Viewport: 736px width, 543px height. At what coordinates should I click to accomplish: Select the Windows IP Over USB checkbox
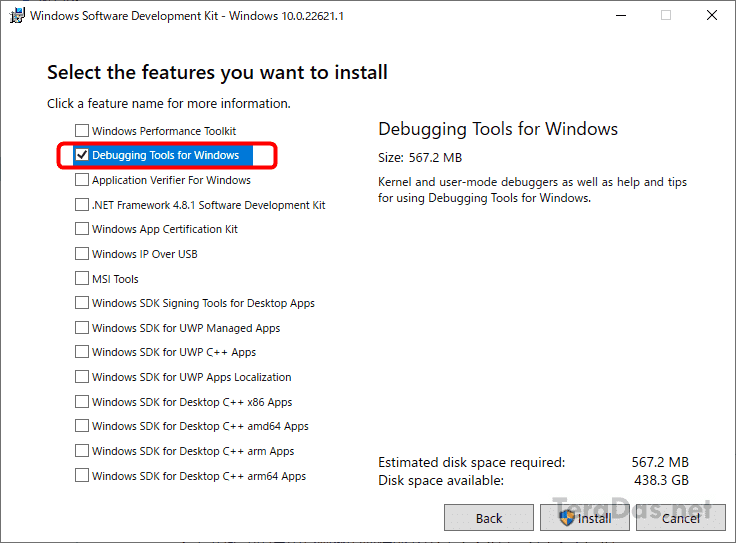[82, 253]
